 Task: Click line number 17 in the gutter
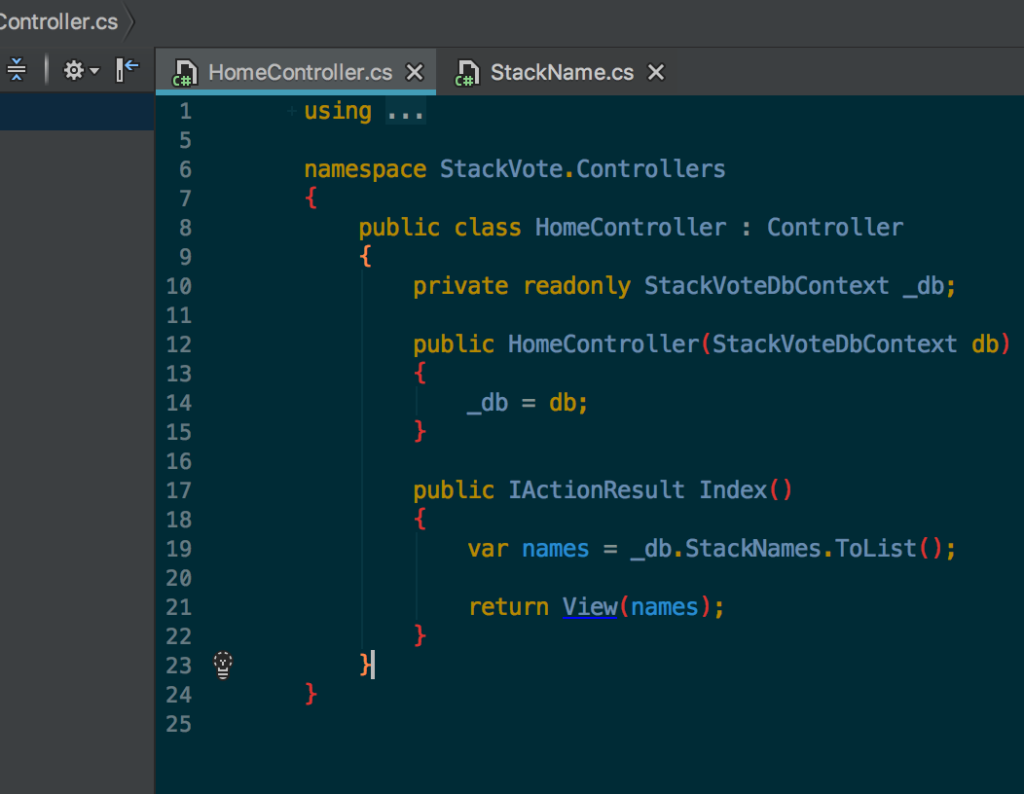[178, 490]
